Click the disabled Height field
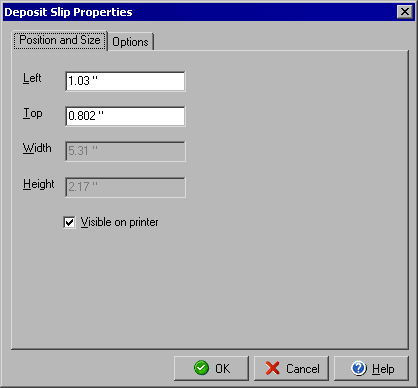 click(x=125, y=187)
